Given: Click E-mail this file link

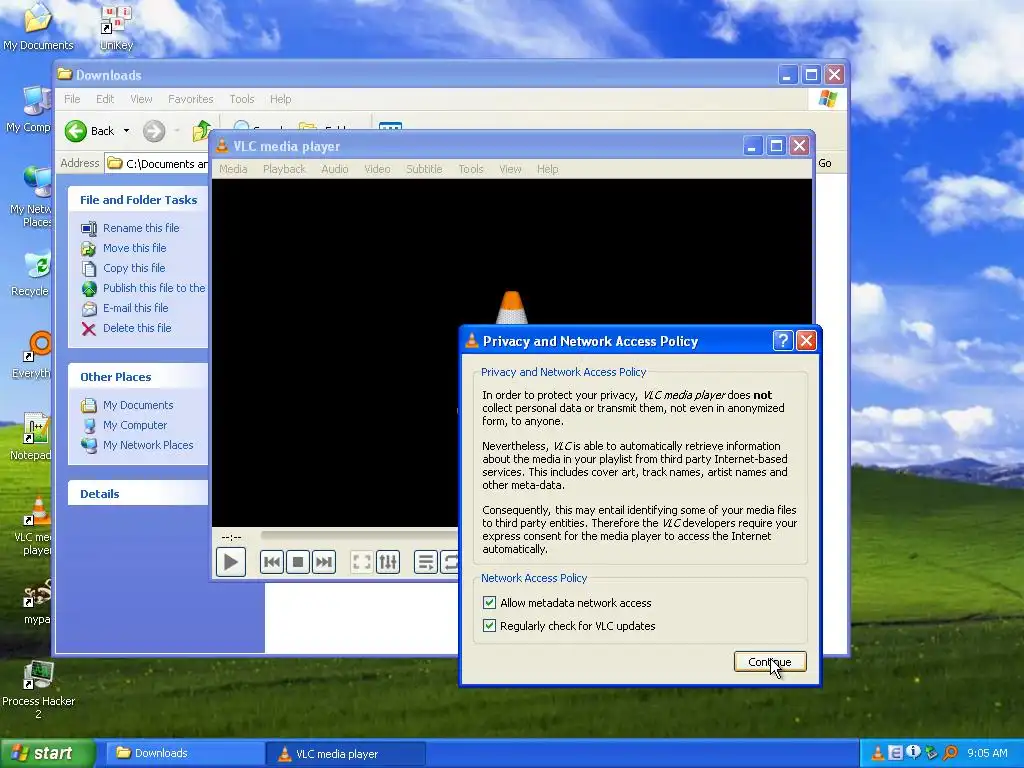Looking at the screenshot, I should click(135, 308).
